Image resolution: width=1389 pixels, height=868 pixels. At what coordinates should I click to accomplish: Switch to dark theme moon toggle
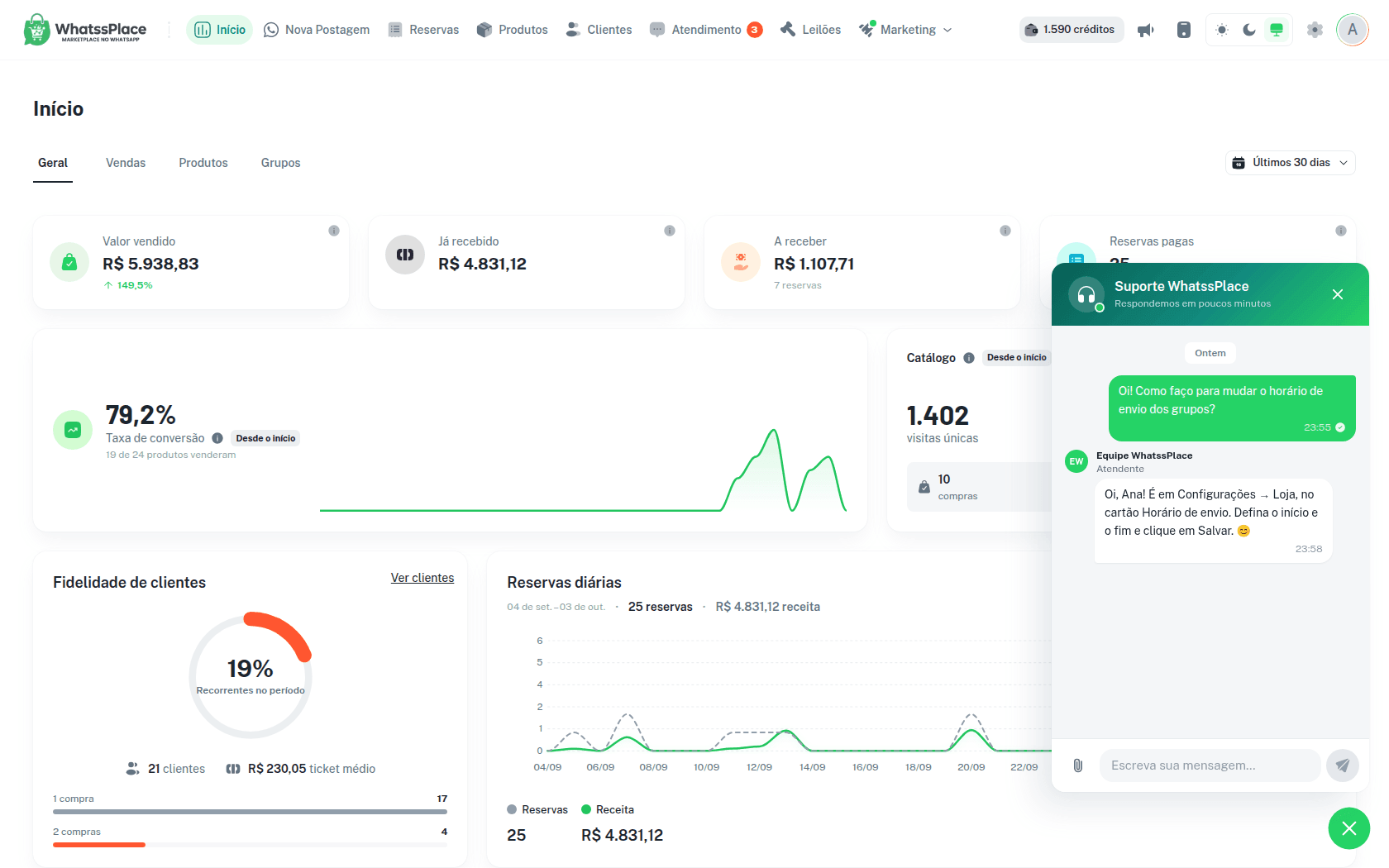(1249, 30)
